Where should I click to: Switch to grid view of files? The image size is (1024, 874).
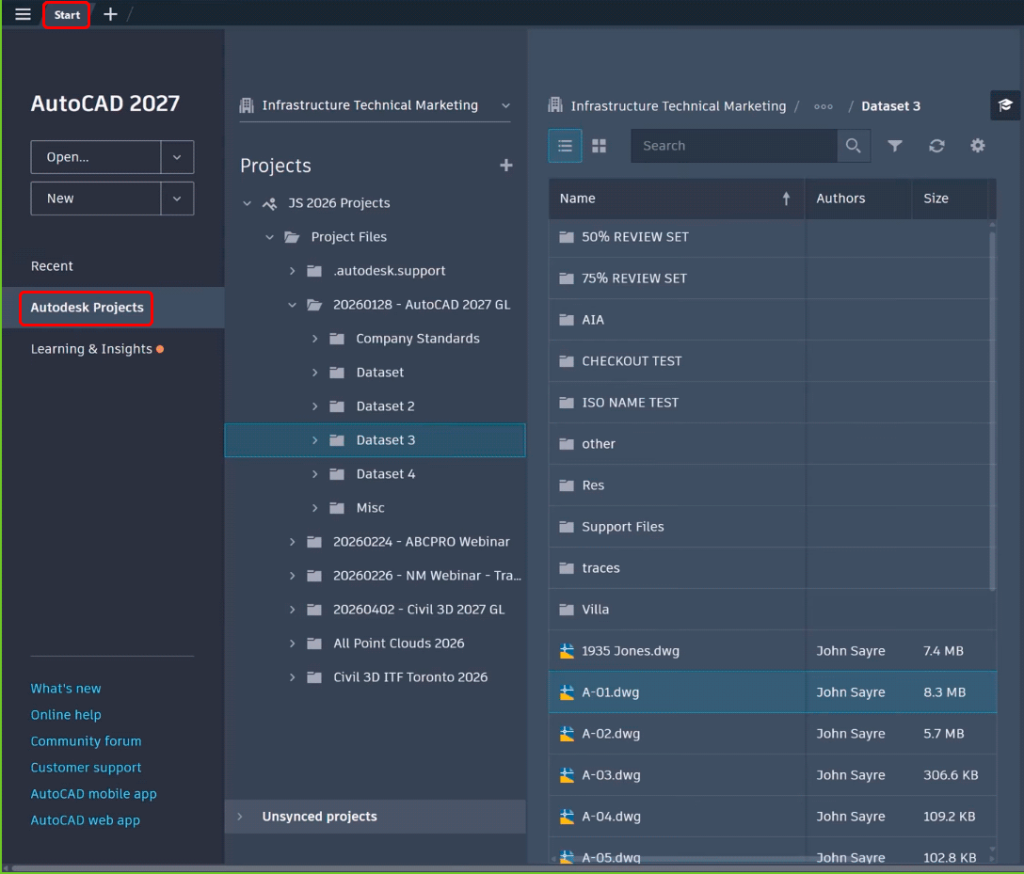pyautogui.click(x=597, y=145)
